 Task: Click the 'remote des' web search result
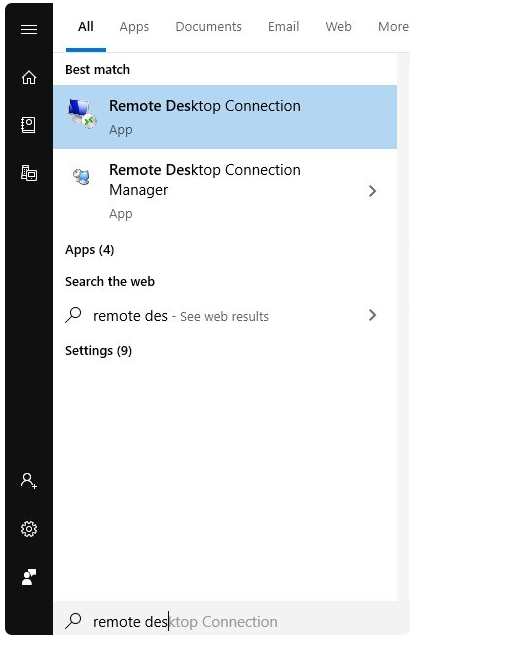[x=225, y=316]
